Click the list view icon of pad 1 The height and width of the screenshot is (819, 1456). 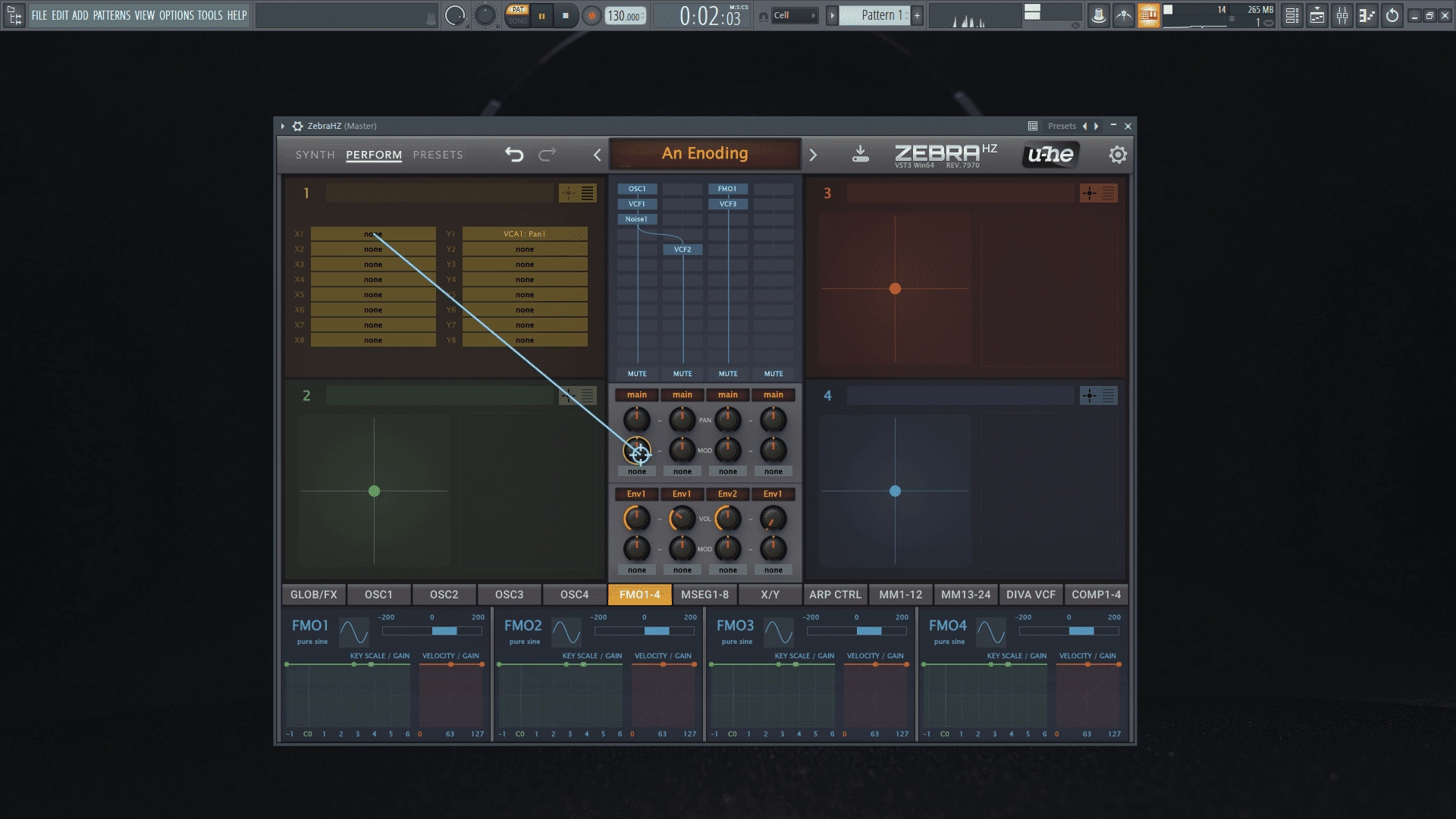point(588,193)
